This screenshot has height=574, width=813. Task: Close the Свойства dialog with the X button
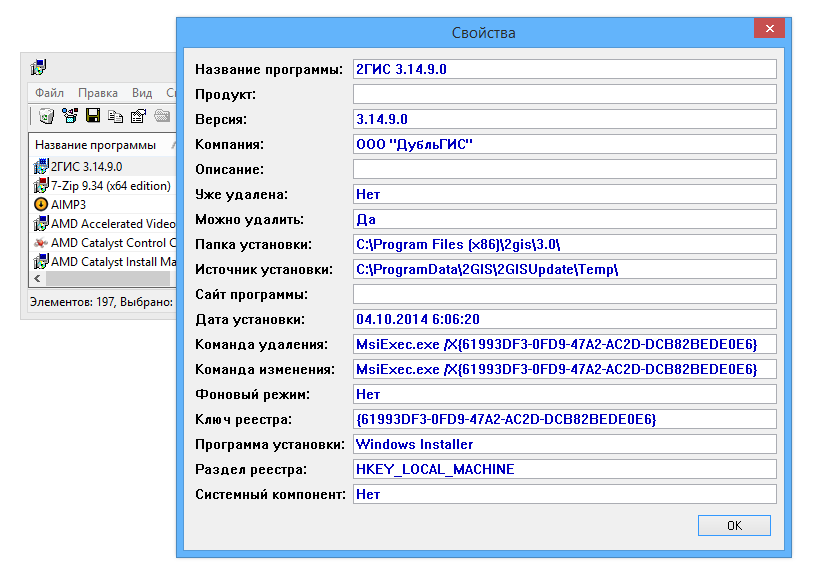coord(769,28)
